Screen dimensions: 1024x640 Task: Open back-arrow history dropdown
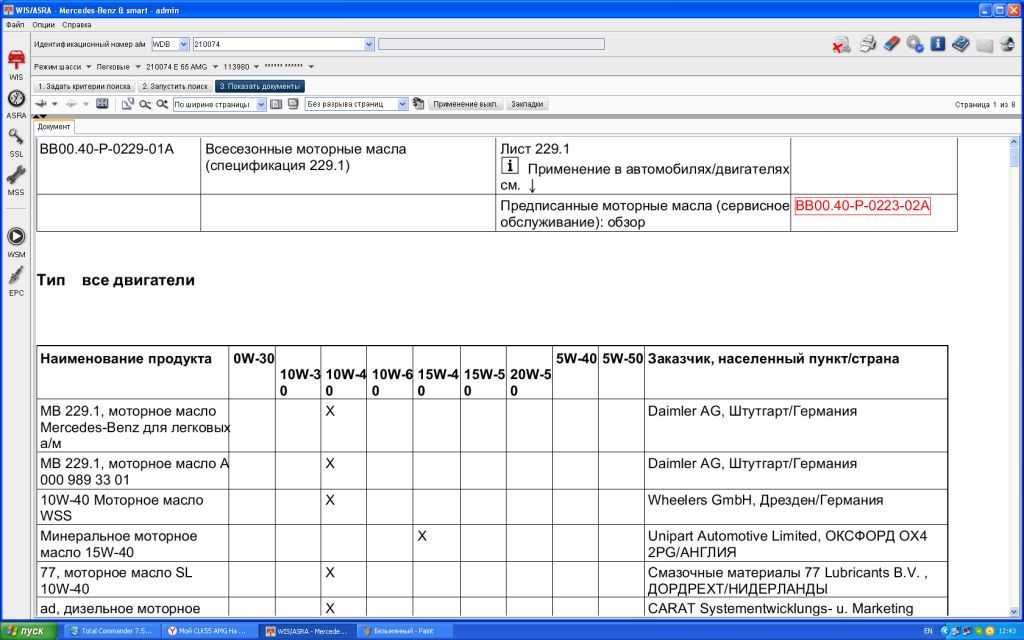[55, 104]
